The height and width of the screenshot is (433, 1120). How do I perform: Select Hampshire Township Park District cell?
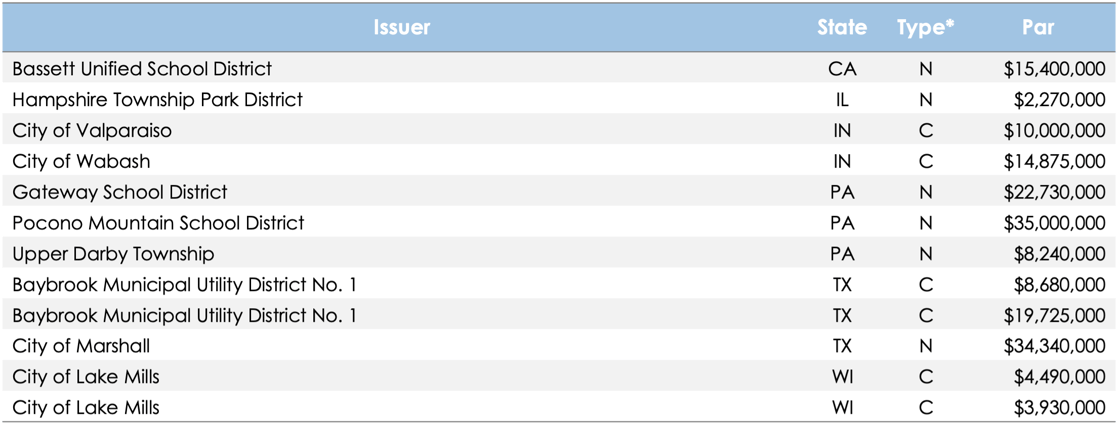click(x=158, y=100)
